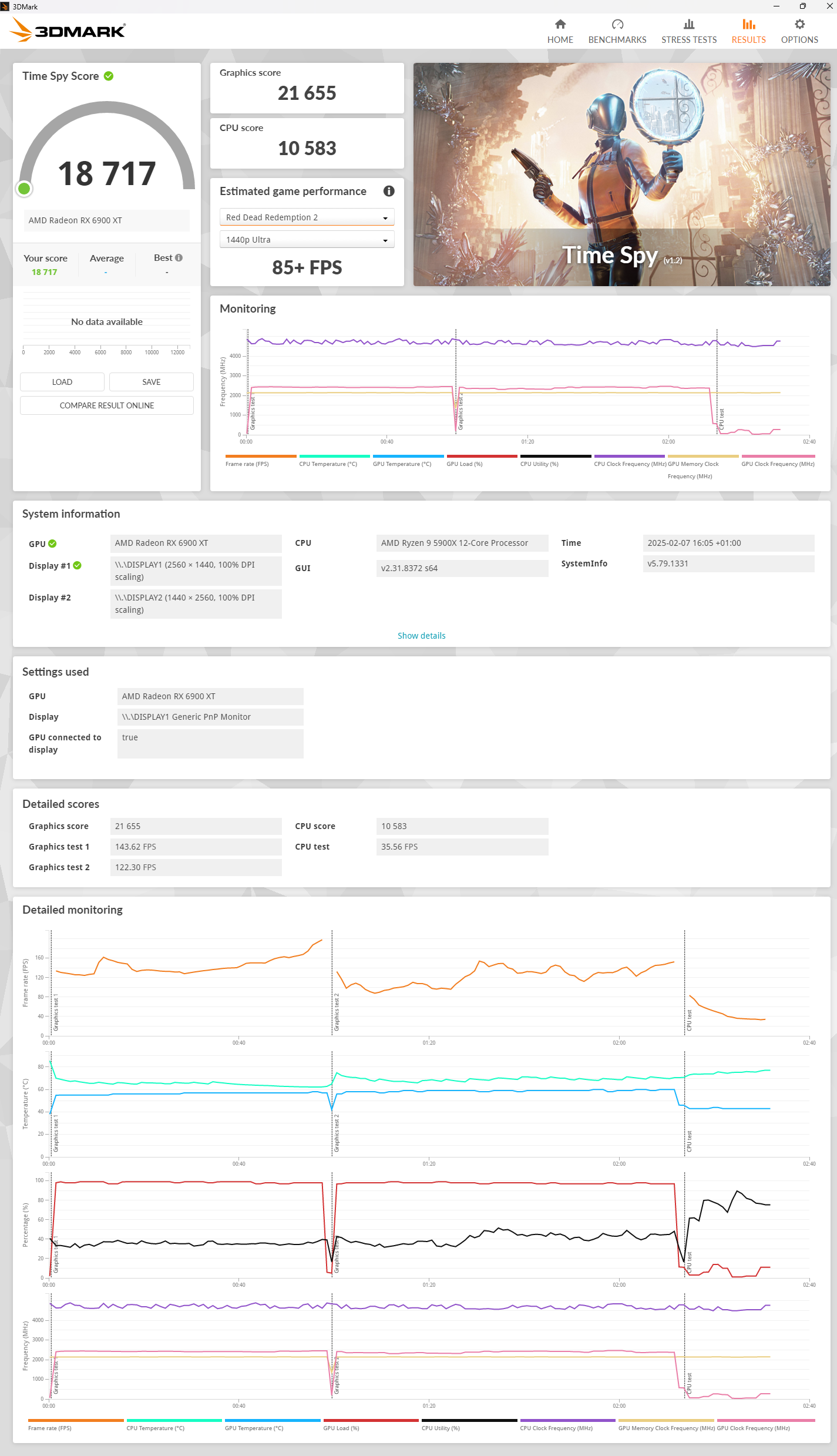Click the SAVE button
This screenshot has width=837, height=1456.
pos(152,382)
